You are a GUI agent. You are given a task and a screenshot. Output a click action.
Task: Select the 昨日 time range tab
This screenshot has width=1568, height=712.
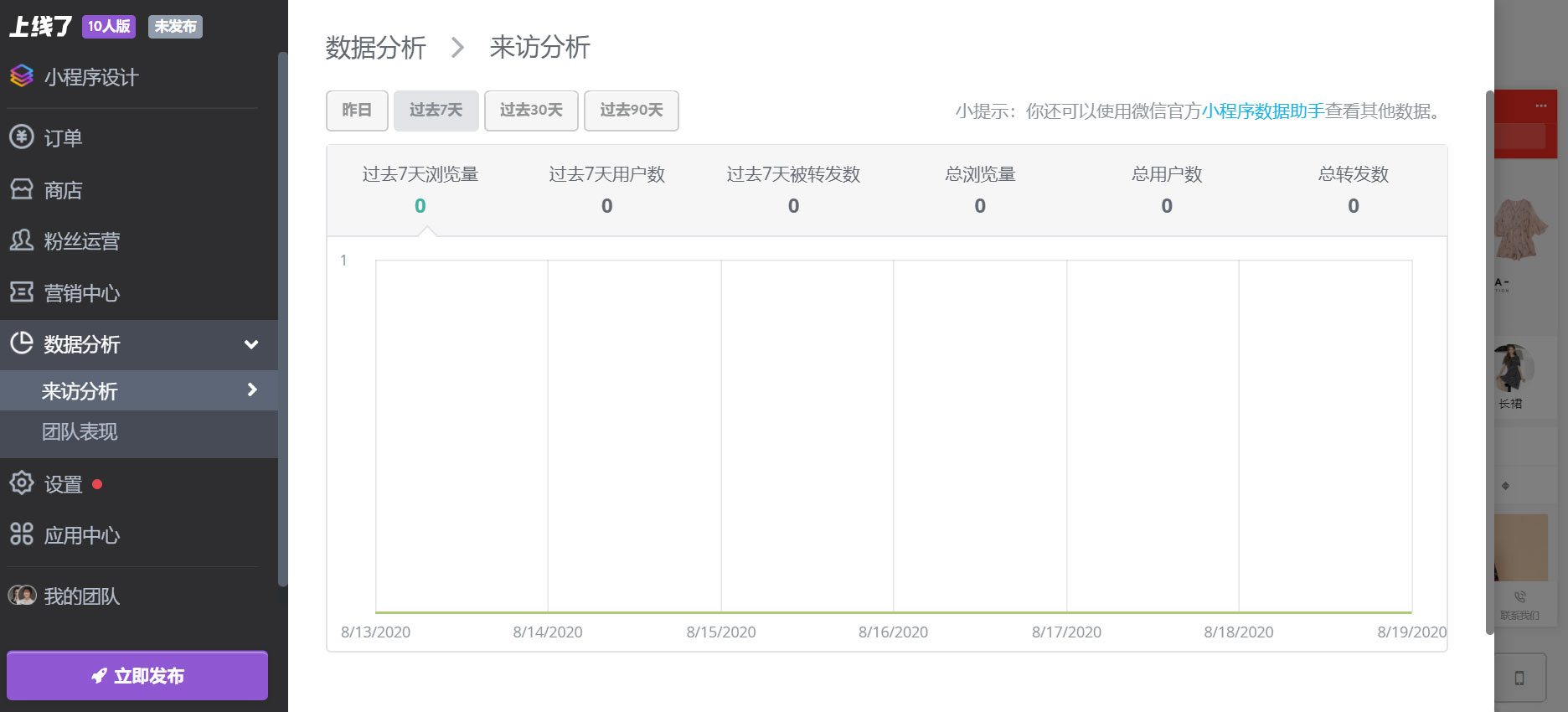(x=357, y=111)
